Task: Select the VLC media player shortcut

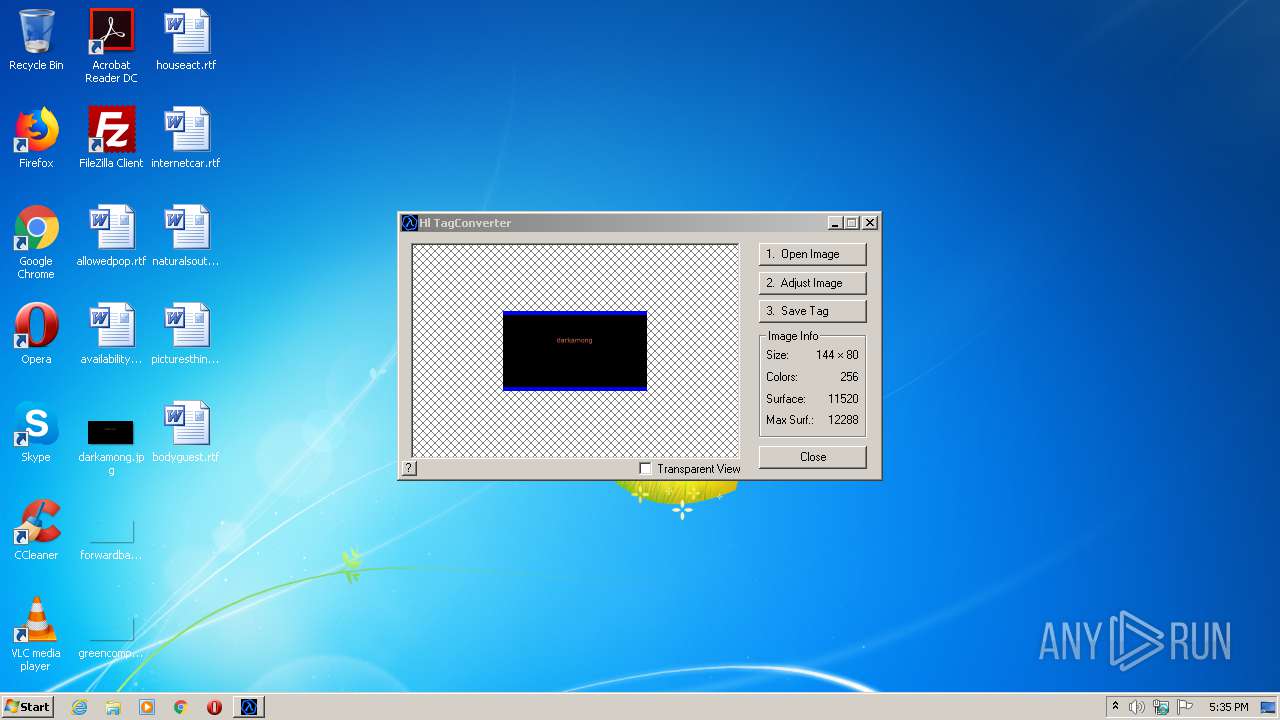Action: pyautogui.click(x=36, y=634)
